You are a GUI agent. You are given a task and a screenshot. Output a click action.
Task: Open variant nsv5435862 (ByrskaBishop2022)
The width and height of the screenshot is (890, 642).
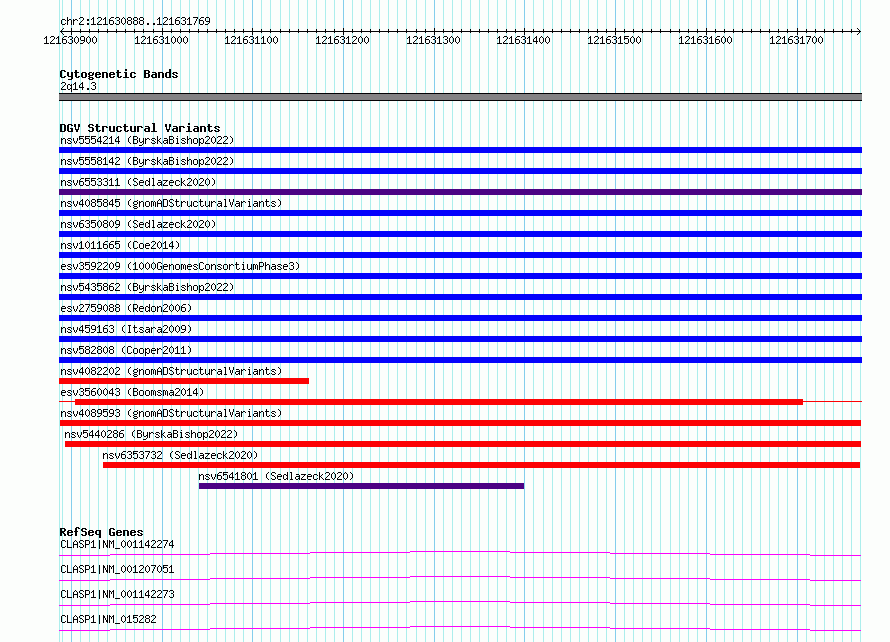(147, 287)
